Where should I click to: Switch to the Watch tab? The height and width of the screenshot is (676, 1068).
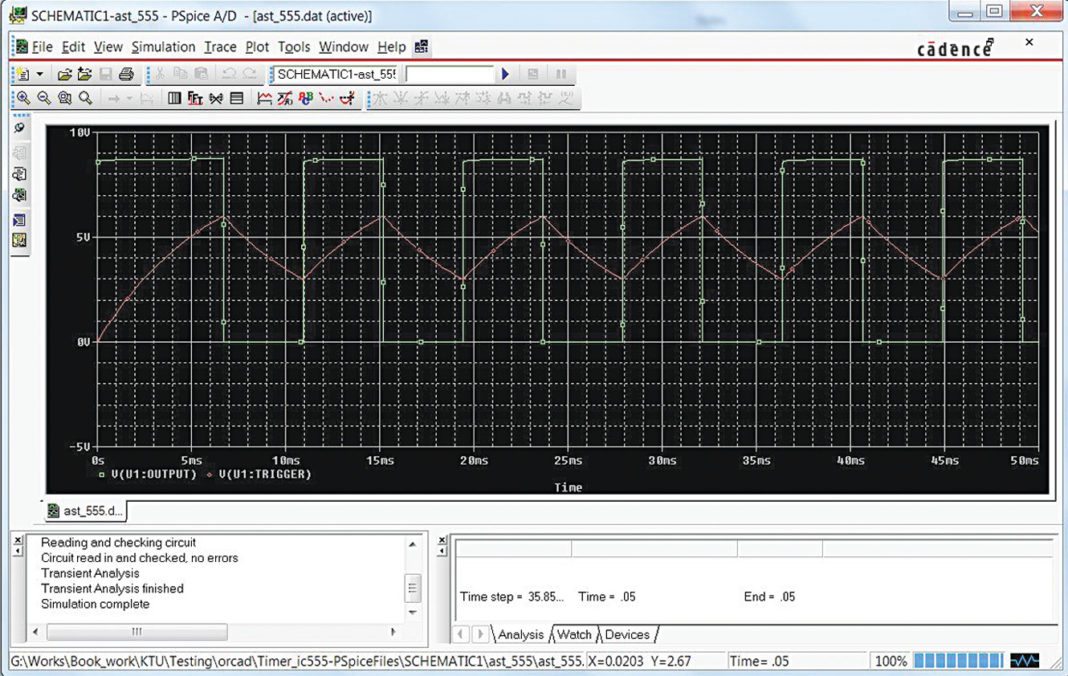(573, 634)
